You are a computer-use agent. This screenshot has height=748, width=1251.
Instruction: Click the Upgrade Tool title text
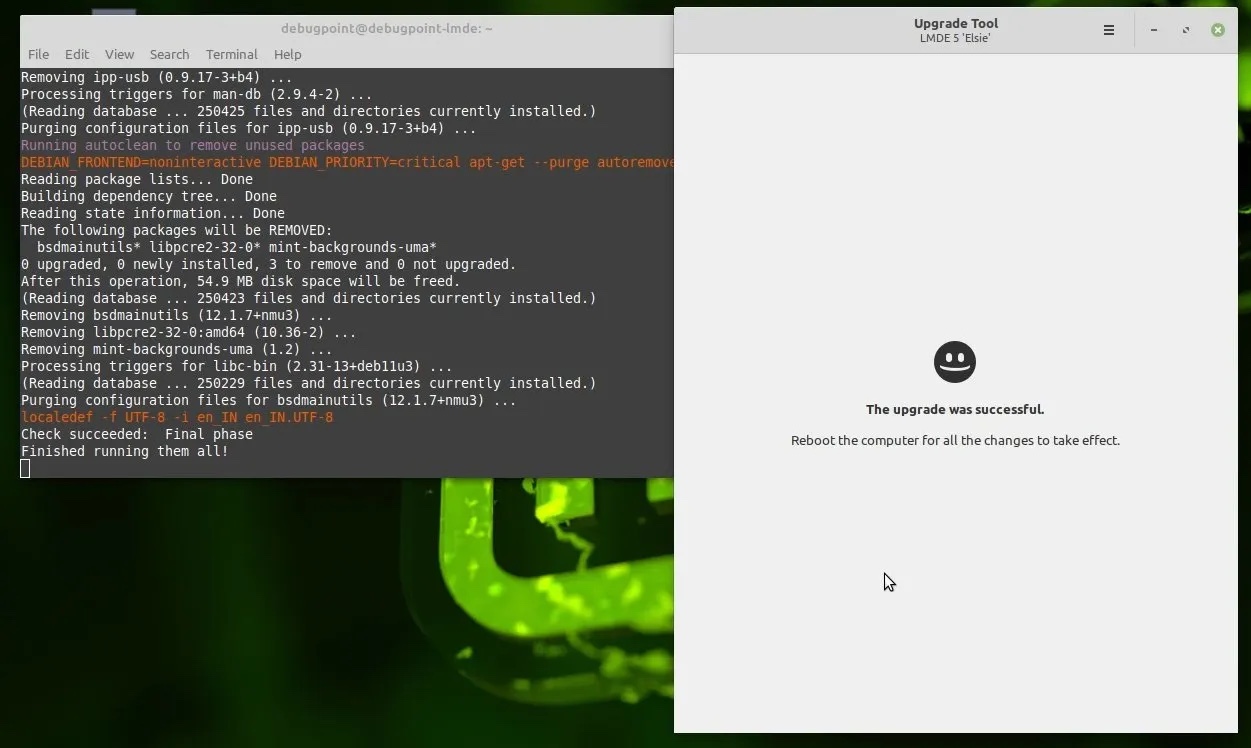[x=955, y=23]
